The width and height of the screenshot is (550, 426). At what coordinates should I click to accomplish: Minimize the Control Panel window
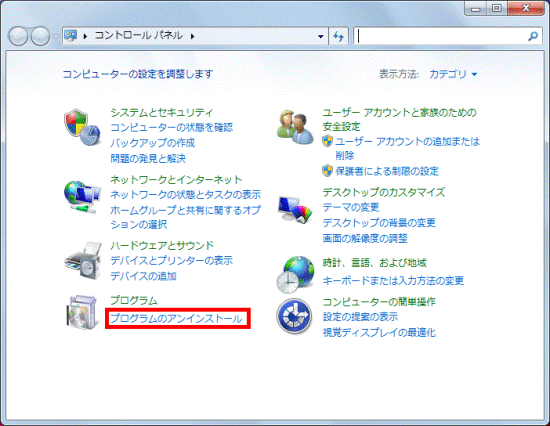click(x=476, y=8)
